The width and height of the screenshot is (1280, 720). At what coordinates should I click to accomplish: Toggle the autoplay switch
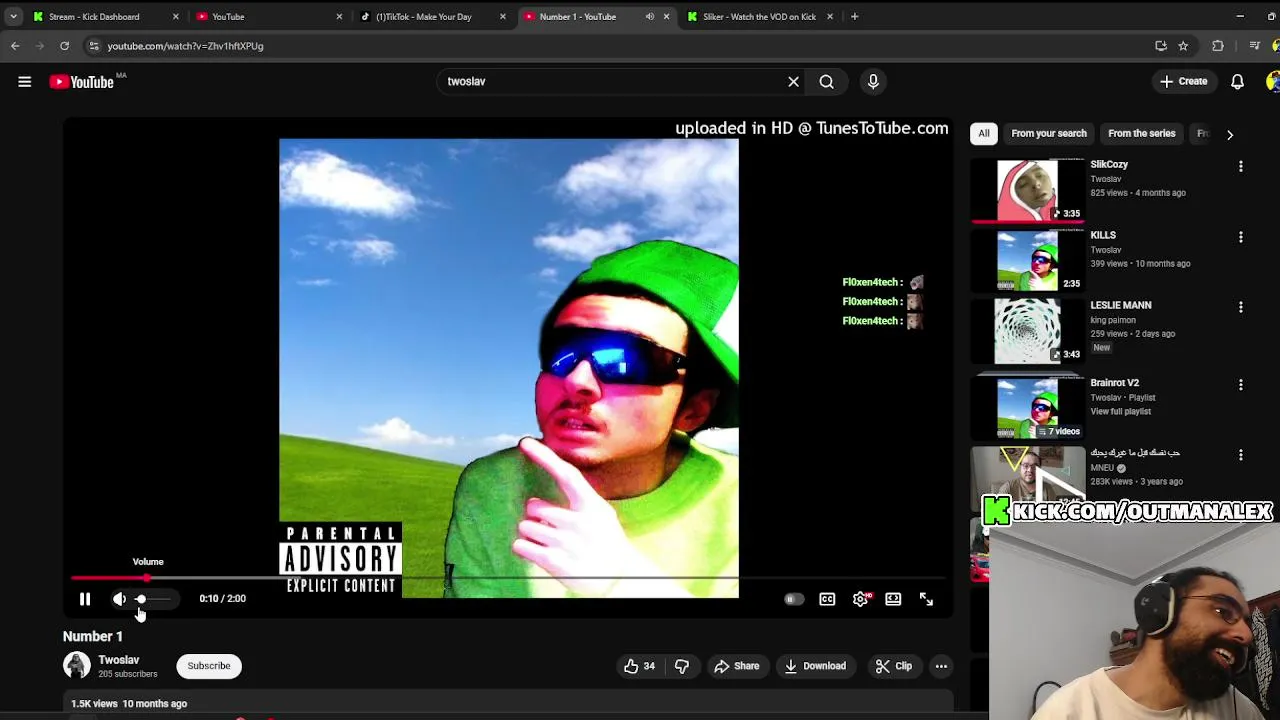793,599
